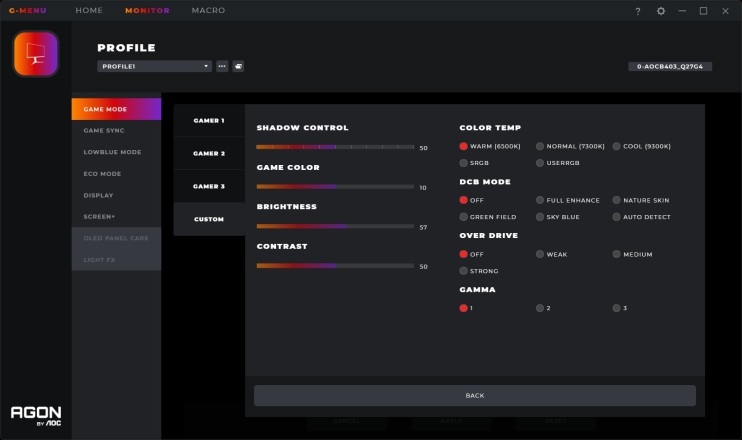Go to the HOME tab

[x=89, y=11]
